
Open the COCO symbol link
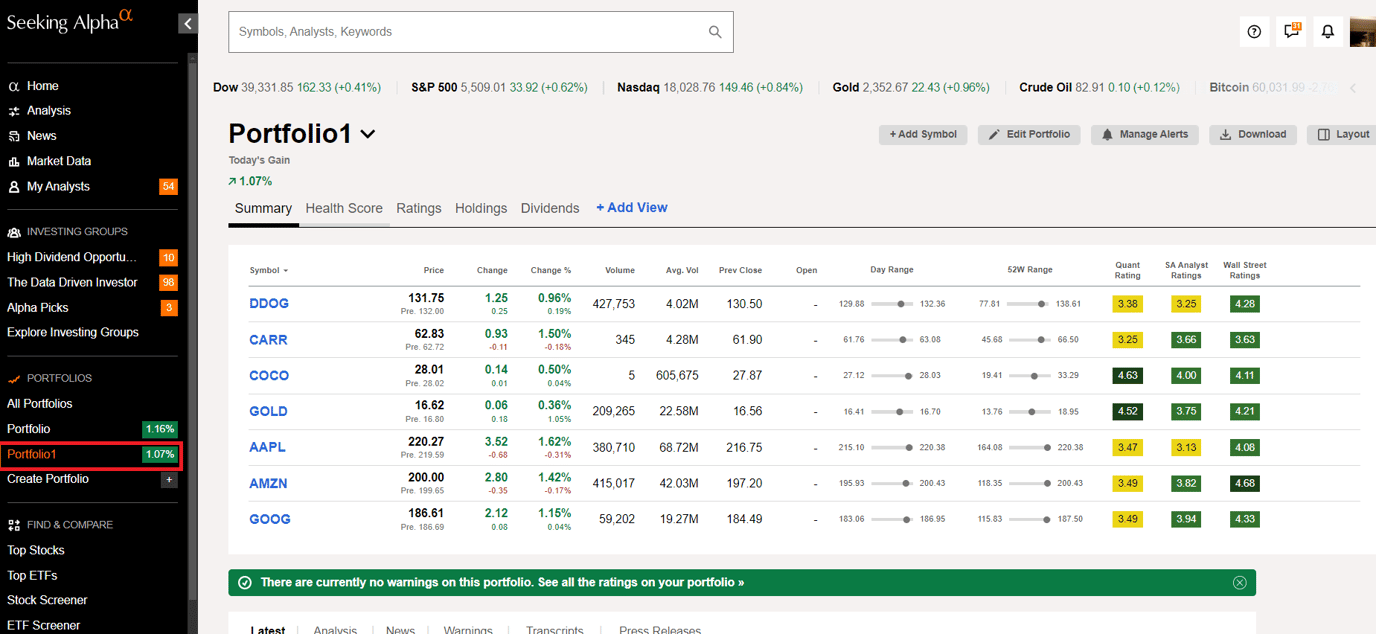coord(269,376)
